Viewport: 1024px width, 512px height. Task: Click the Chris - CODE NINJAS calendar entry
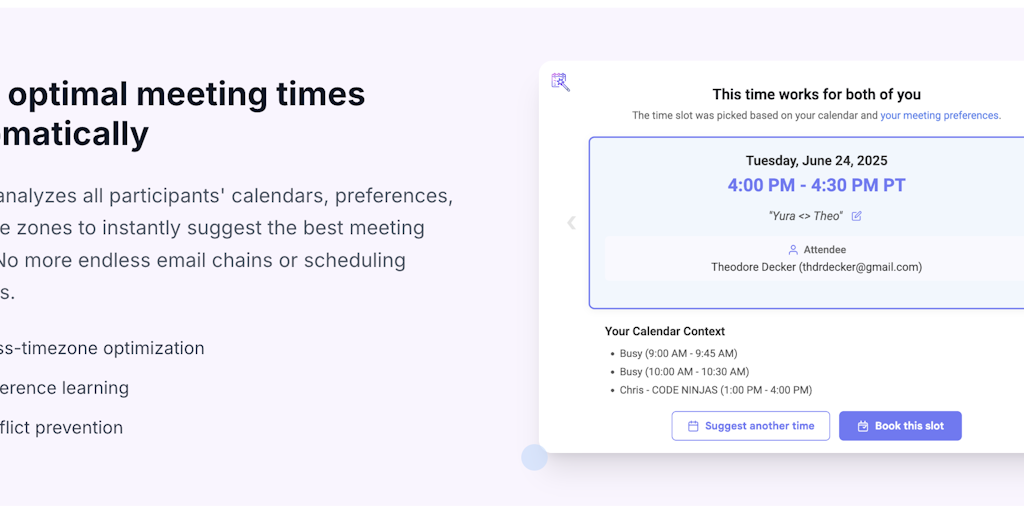[x=715, y=390]
